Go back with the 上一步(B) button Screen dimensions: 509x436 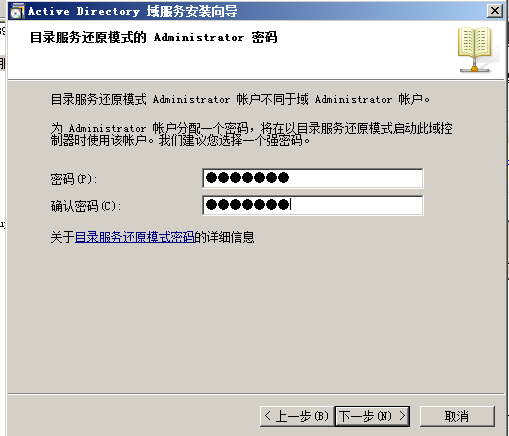coord(296,416)
